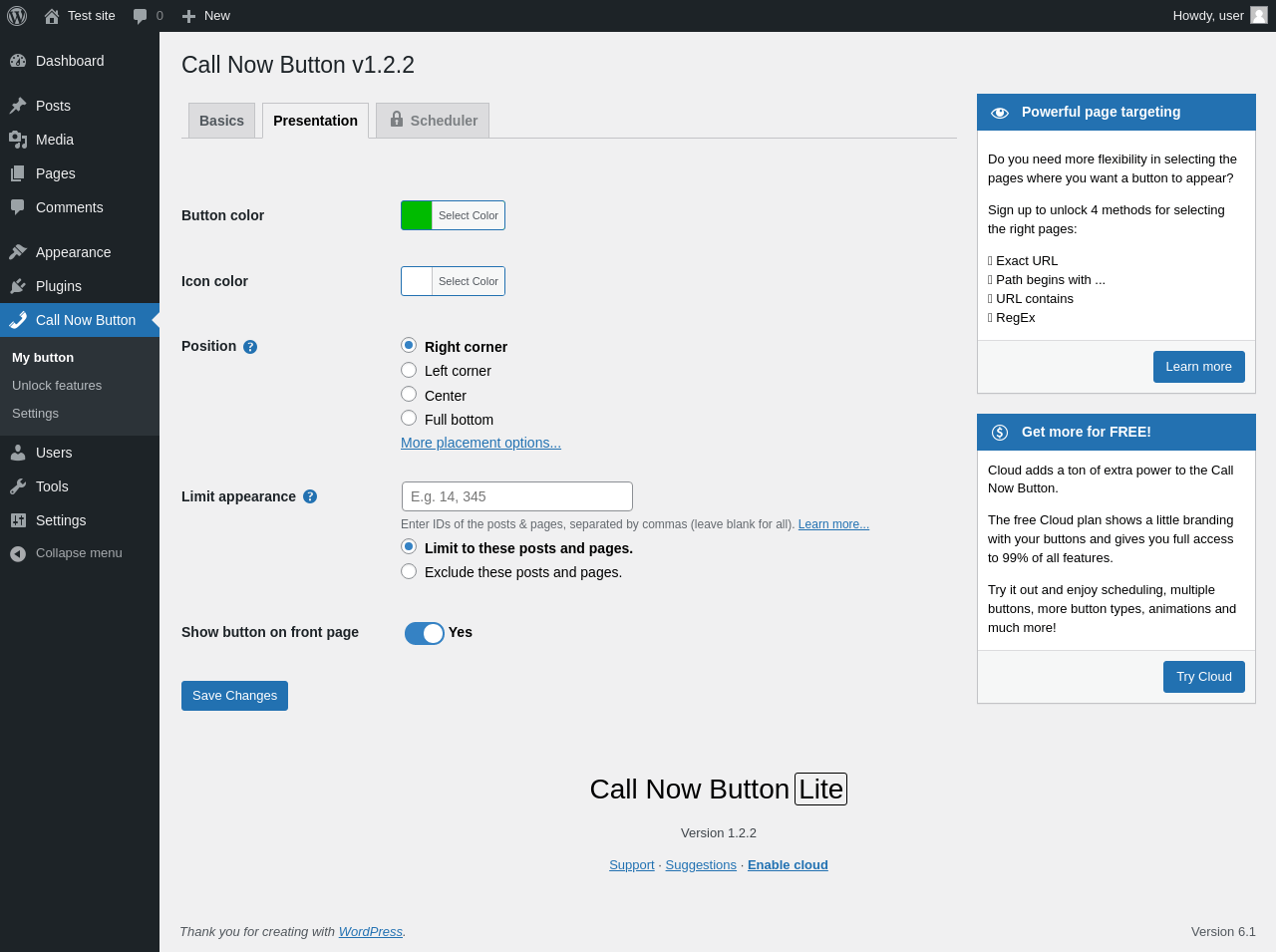The height and width of the screenshot is (952, 1276).
Task: Click the Position help question mark icon
Action: (x=250, y=347)
